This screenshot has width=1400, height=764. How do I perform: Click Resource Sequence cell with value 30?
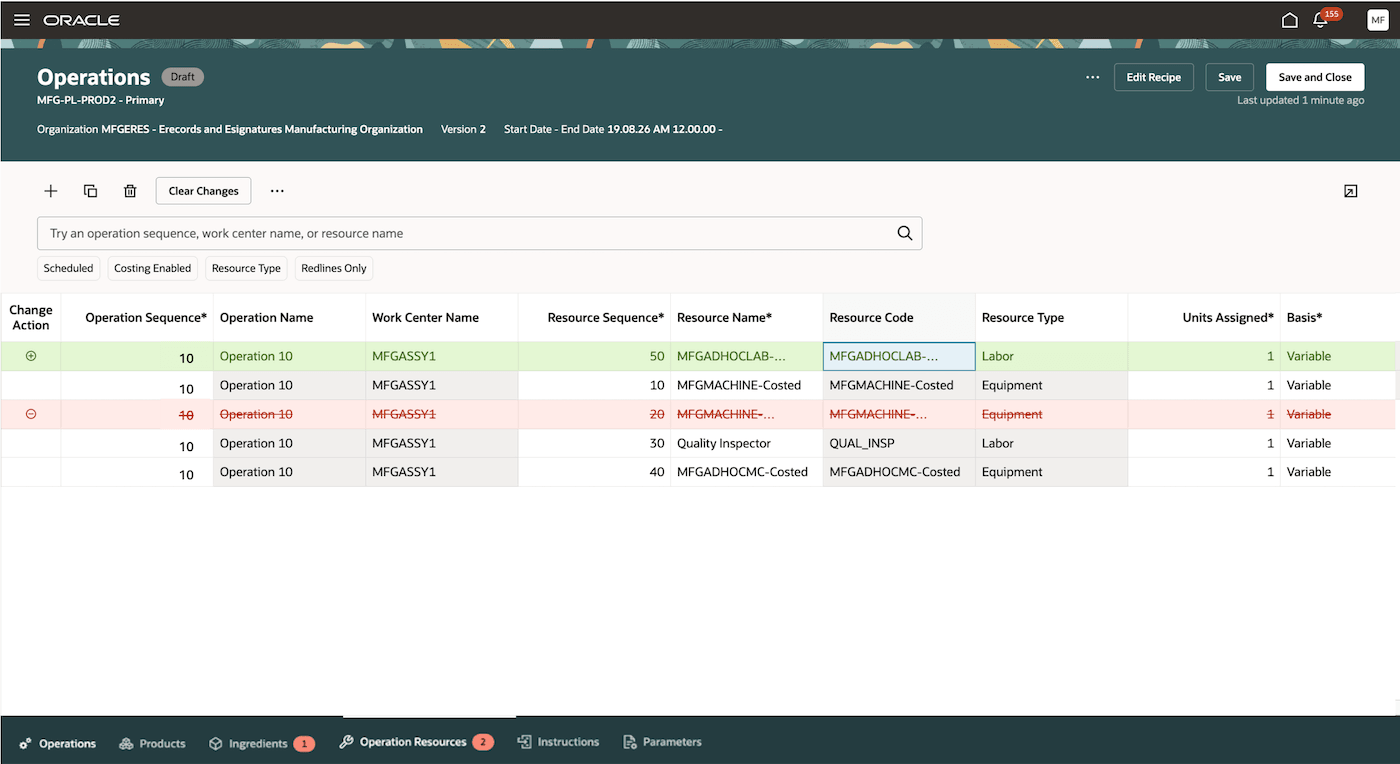[594, 443]
